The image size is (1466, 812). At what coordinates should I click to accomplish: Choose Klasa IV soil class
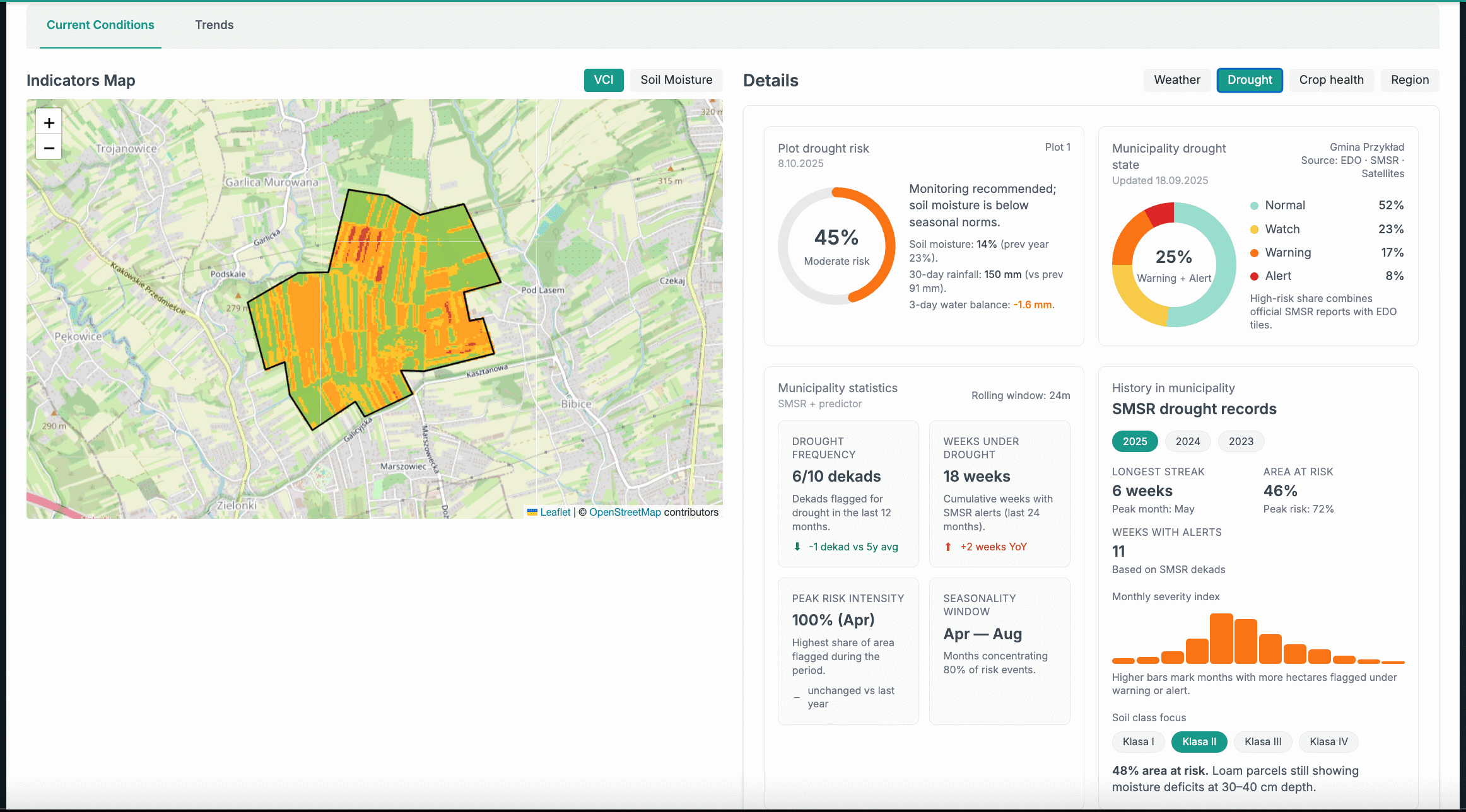(1328, 741)
